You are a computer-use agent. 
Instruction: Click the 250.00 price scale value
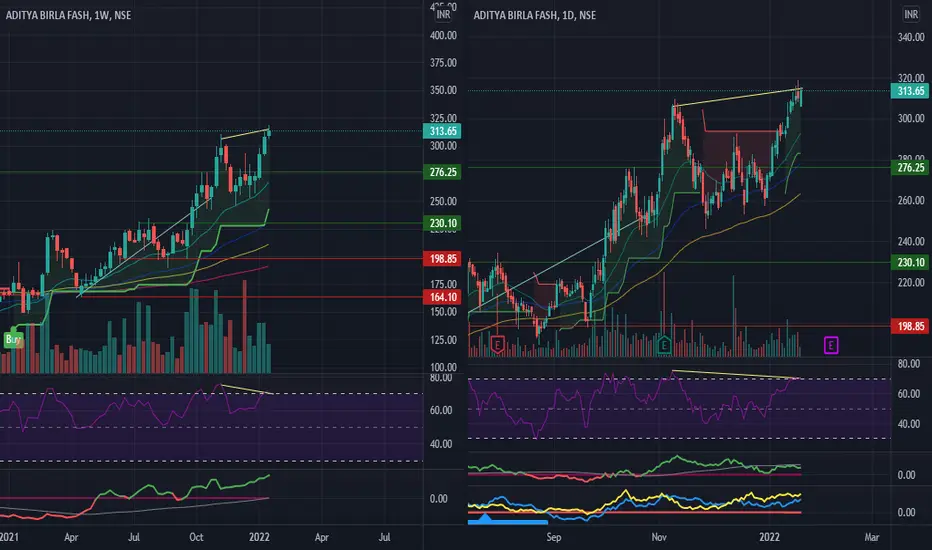[443, 202]
